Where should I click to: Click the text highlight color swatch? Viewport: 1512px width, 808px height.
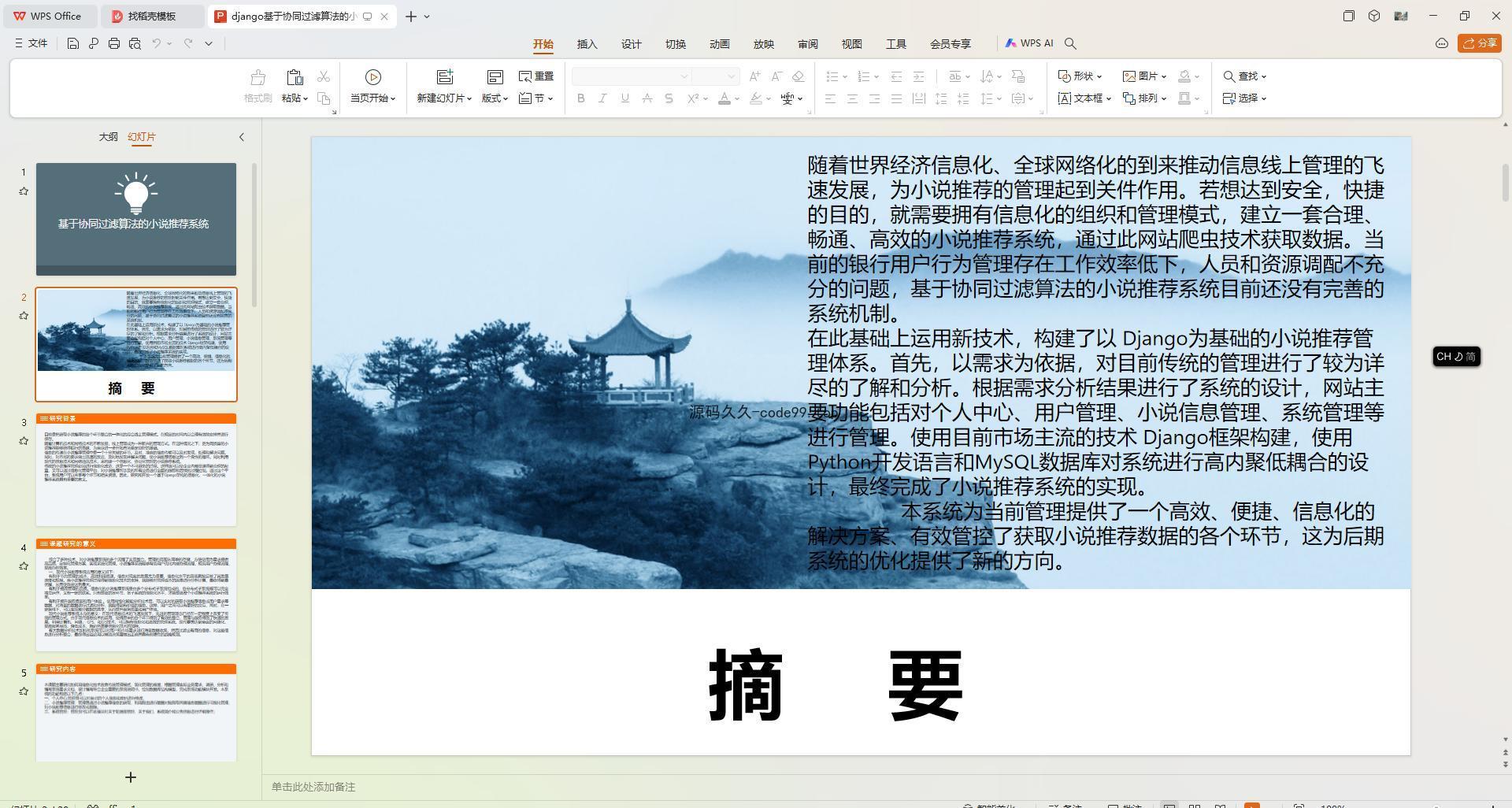pos(756,98)
